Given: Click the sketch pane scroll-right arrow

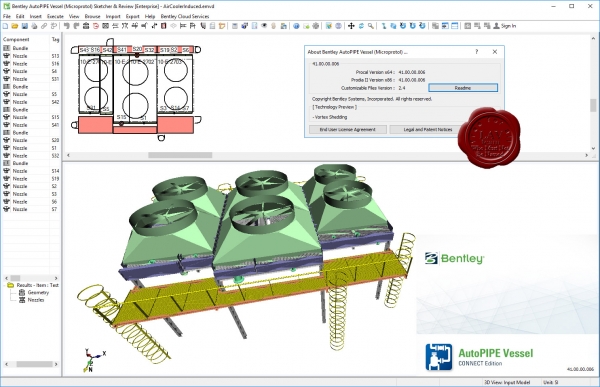Looking at the screenshot, I should 586,155.
